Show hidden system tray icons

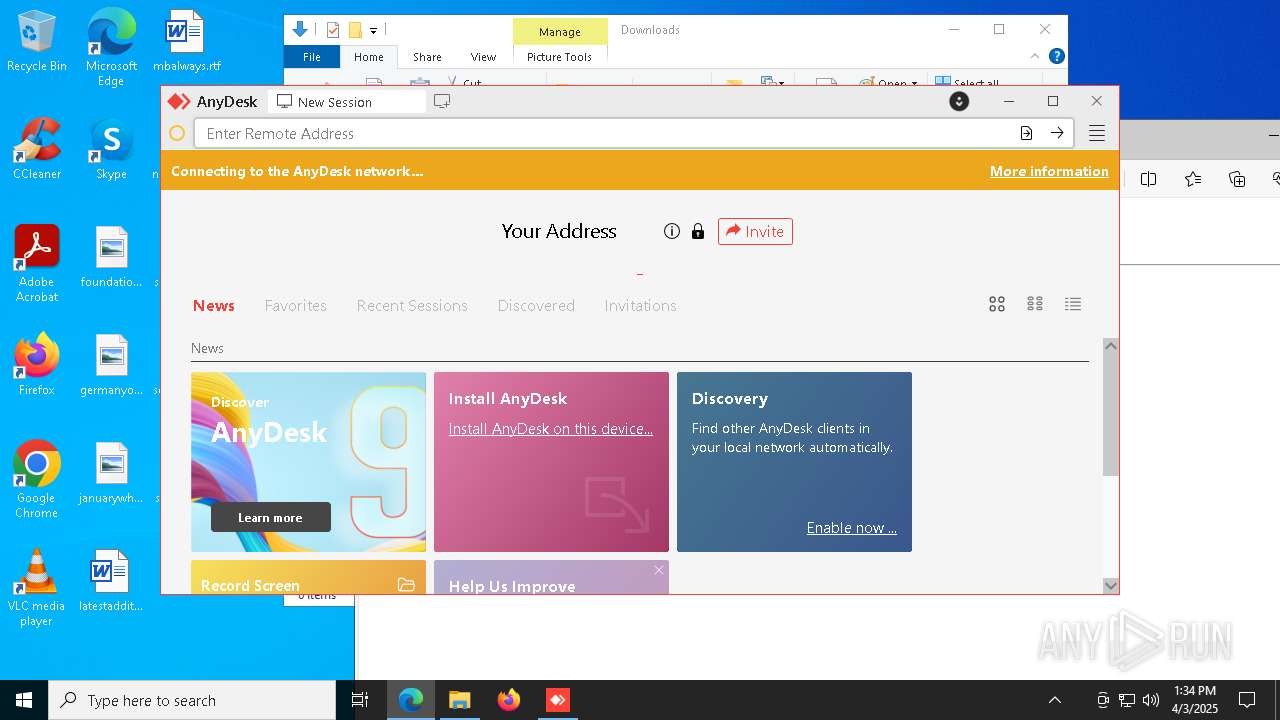click(x=1055, y=700)
